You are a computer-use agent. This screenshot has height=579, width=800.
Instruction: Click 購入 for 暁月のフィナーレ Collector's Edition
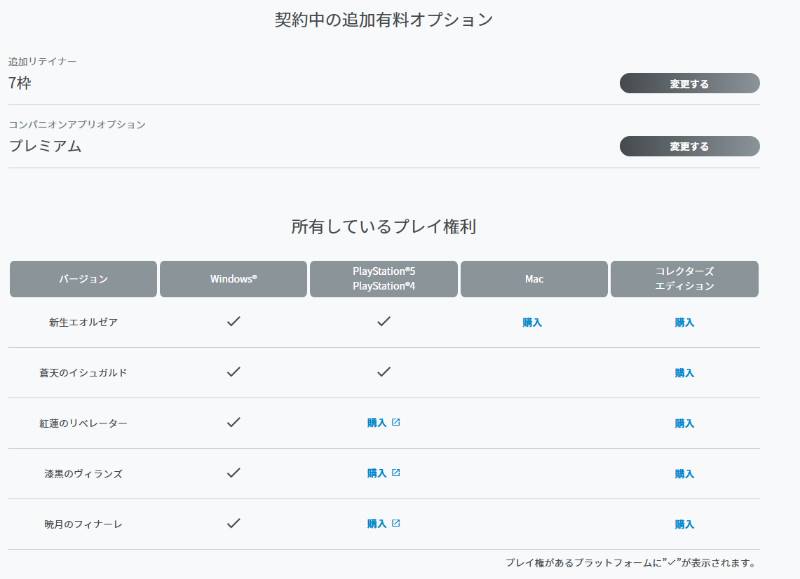click(x=684, y=524)
